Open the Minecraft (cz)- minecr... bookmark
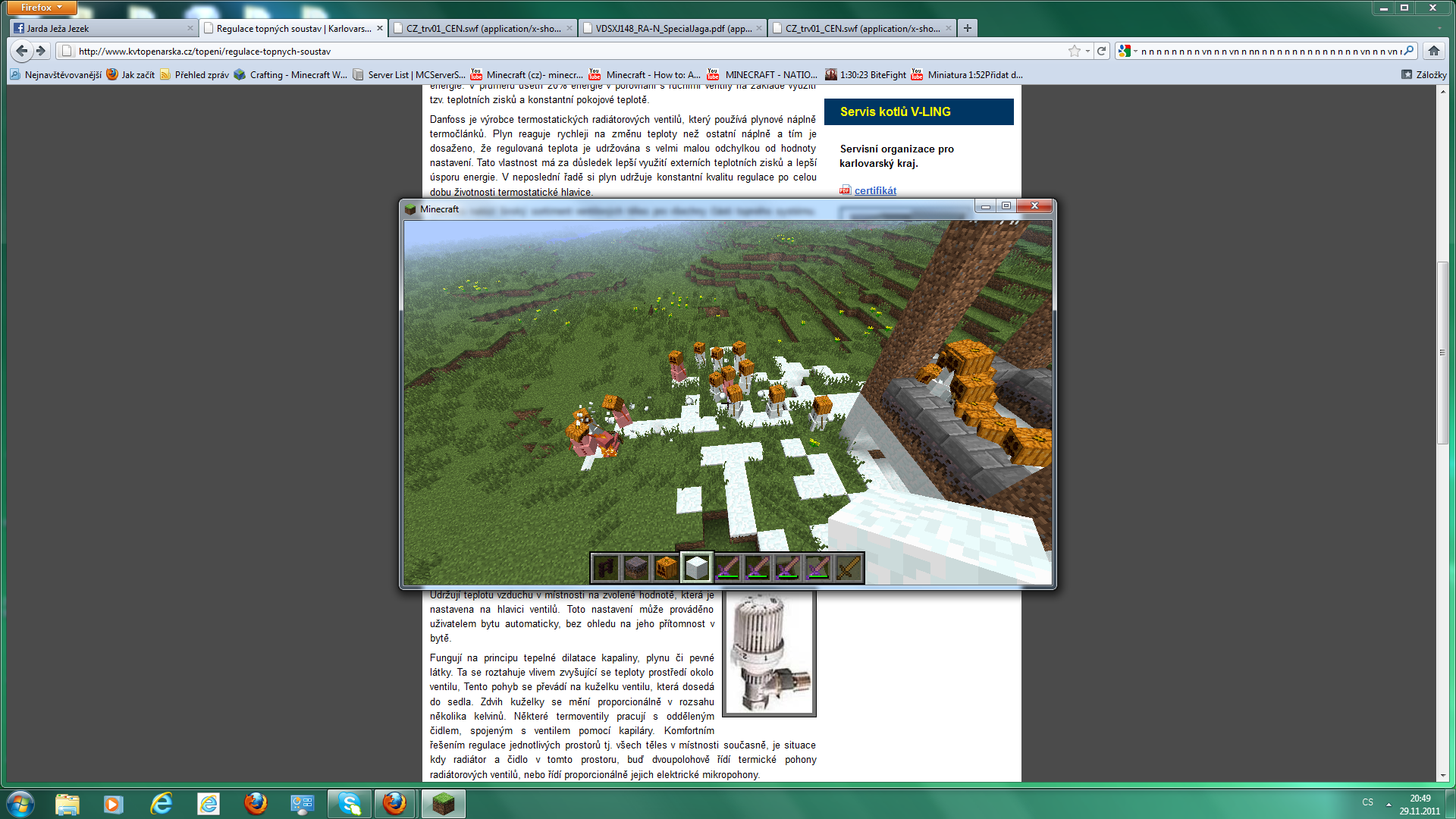 coord(527,74)
